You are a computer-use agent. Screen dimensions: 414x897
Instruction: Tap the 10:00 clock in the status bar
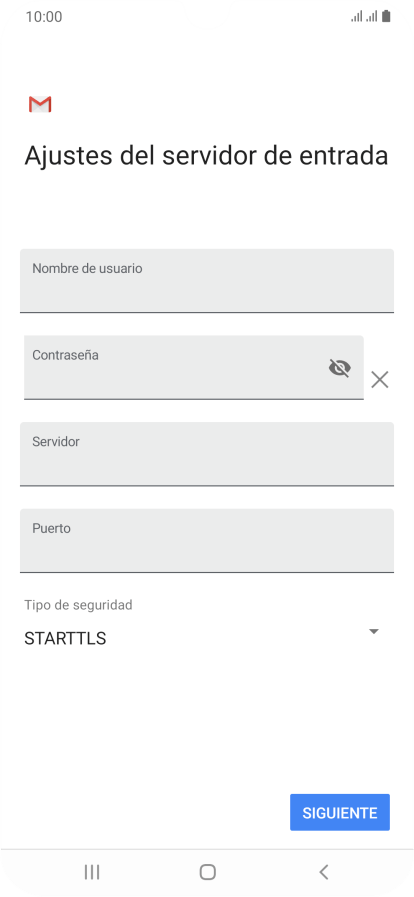click(x=44, y=17)
